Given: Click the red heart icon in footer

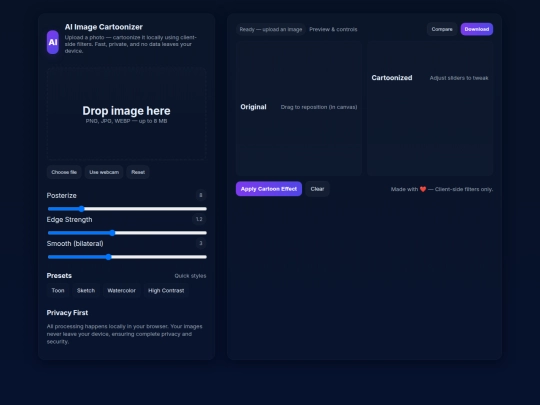Looking at the screenshot, I should point(423,189).
